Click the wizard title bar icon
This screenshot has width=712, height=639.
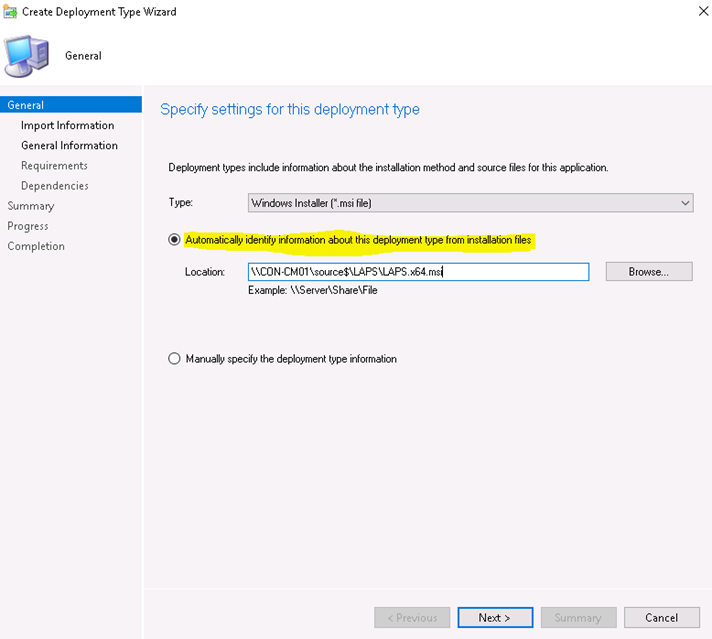coord(10,12)
